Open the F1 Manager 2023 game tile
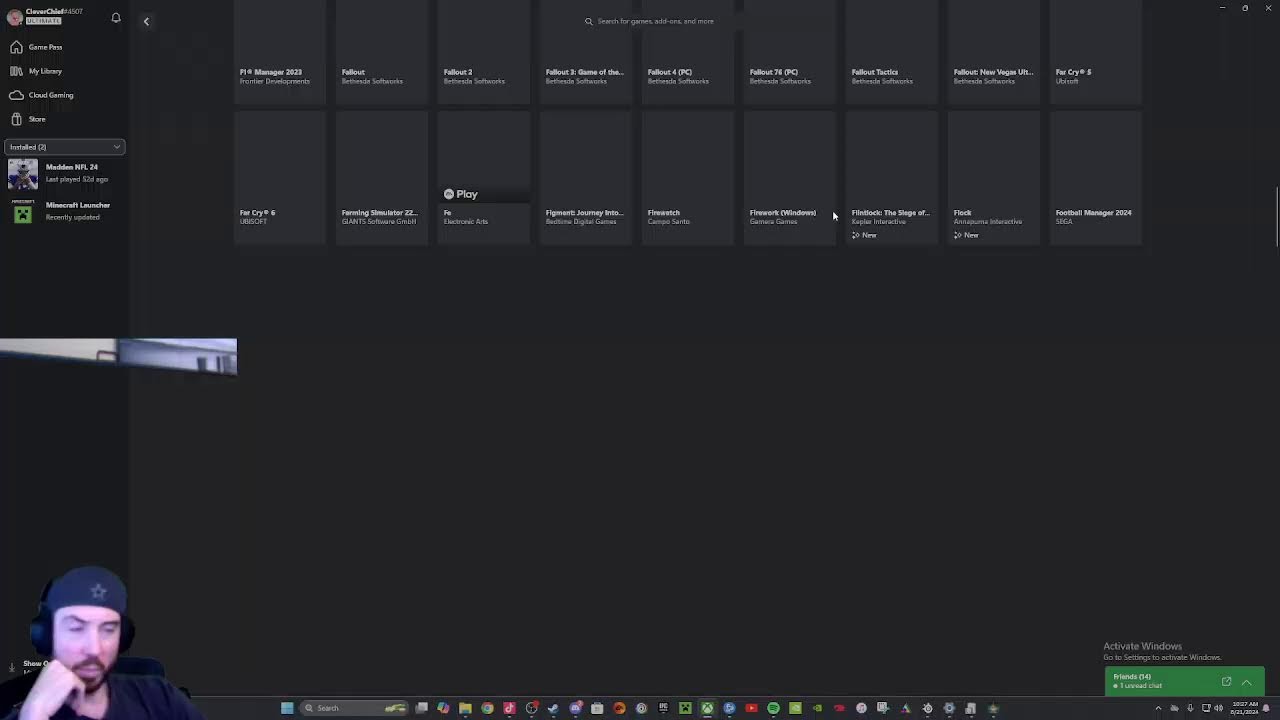The width and height of the screenshot is (1280, 720). click(280, 52)
